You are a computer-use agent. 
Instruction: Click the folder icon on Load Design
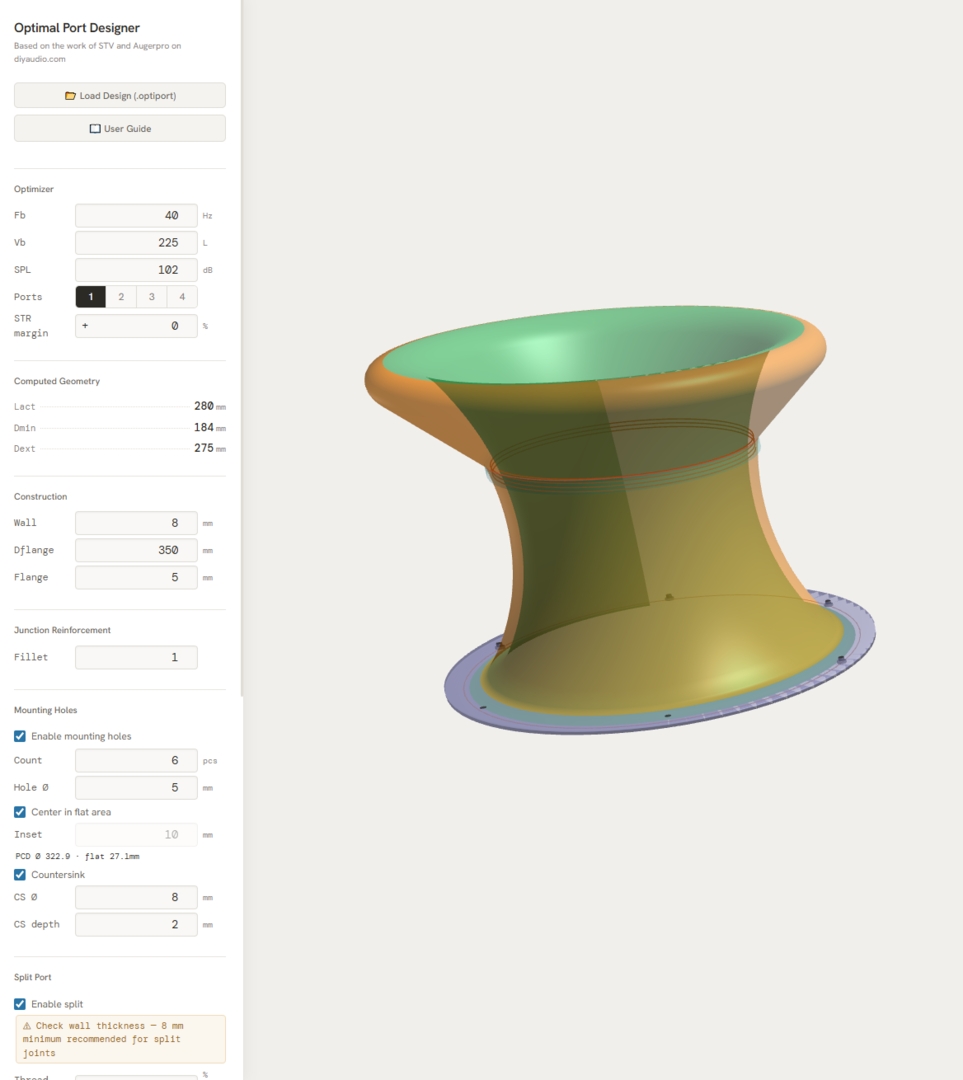(70, 96)
